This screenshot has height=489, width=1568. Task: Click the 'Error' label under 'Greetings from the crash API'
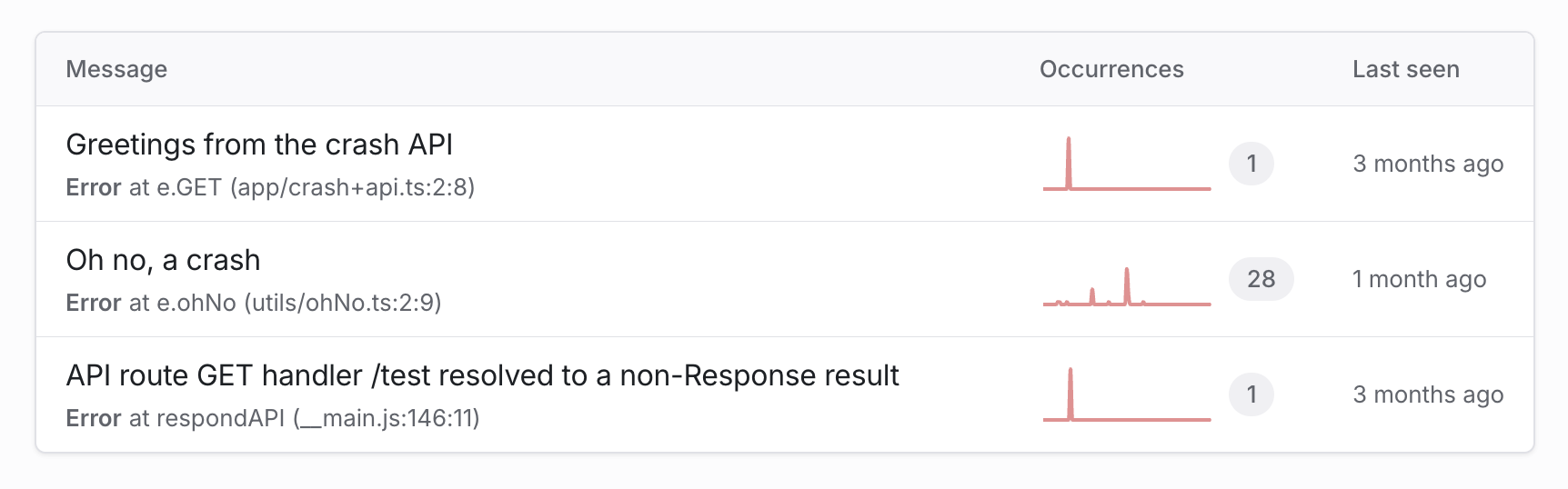(94, 187)
